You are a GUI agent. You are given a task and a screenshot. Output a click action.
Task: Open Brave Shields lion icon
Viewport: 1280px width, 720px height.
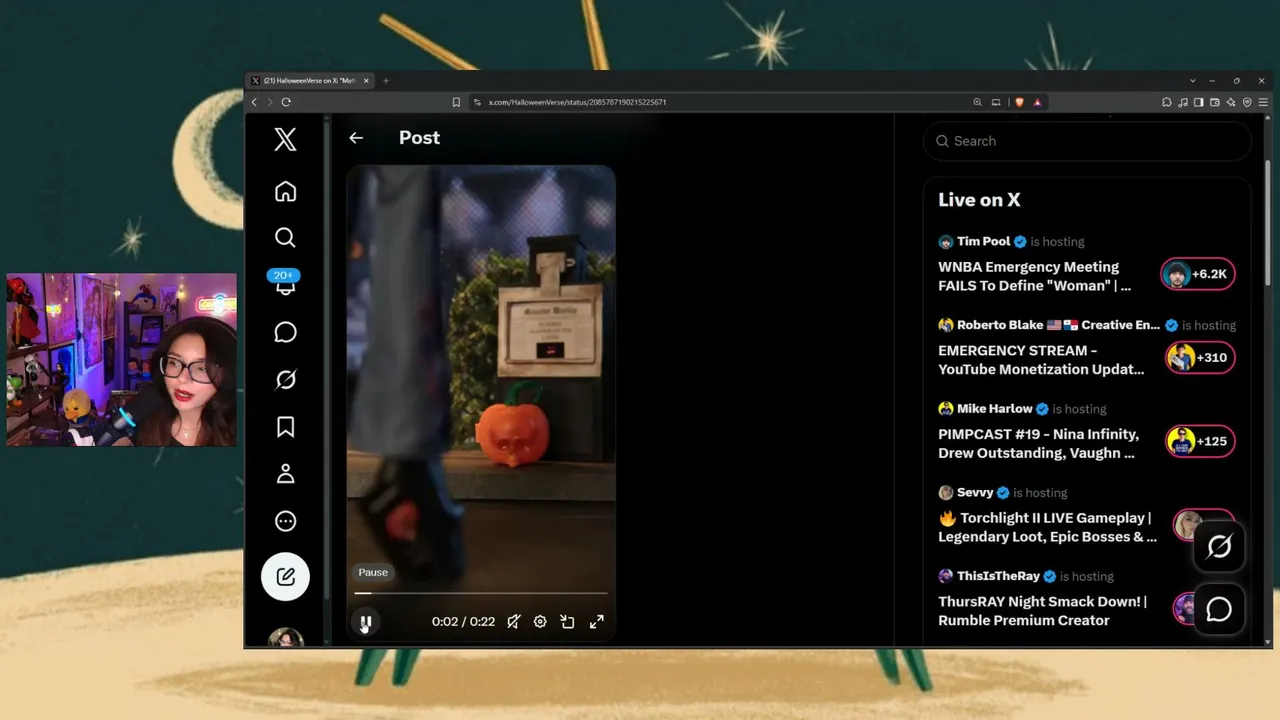(x=1019, y=102)
